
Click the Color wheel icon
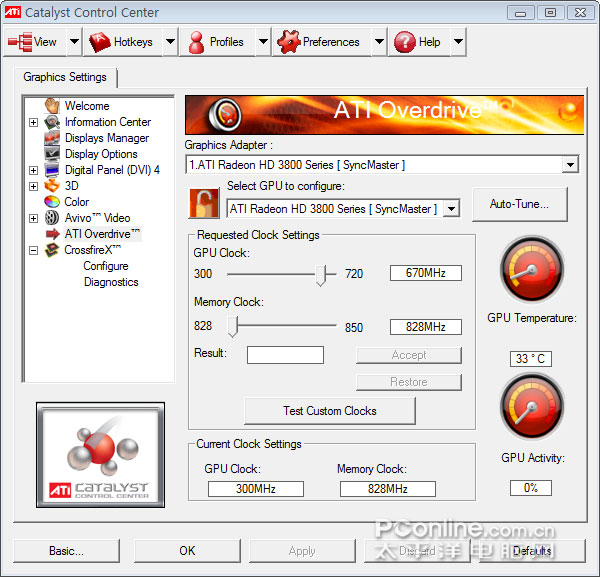pyautogui.click(x=52, y=202)
